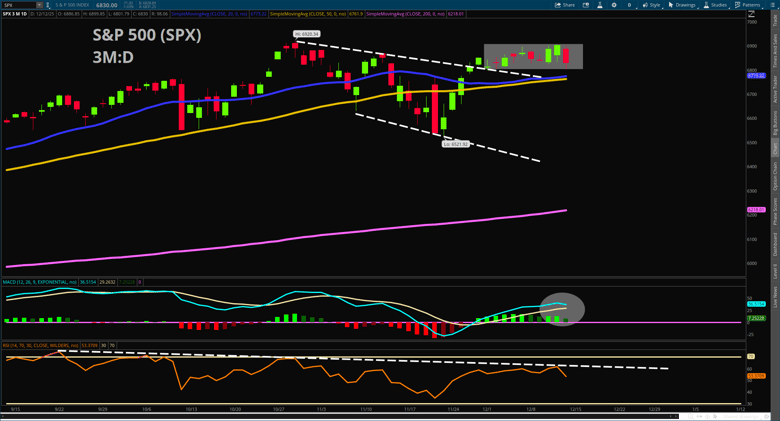780x421 pixels.
Task: Click the symbol actions icon beside SPX
Action: pos(48,5)
